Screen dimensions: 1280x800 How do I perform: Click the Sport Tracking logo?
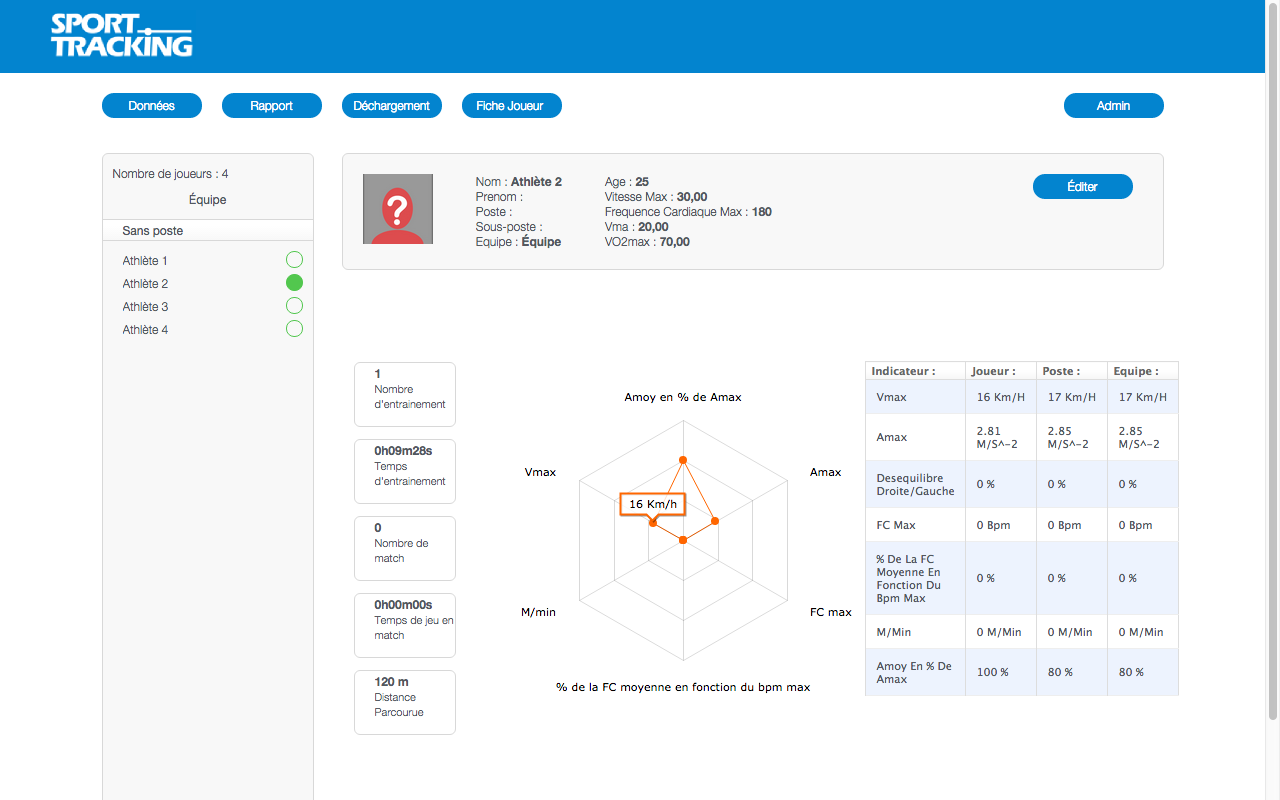121,35
